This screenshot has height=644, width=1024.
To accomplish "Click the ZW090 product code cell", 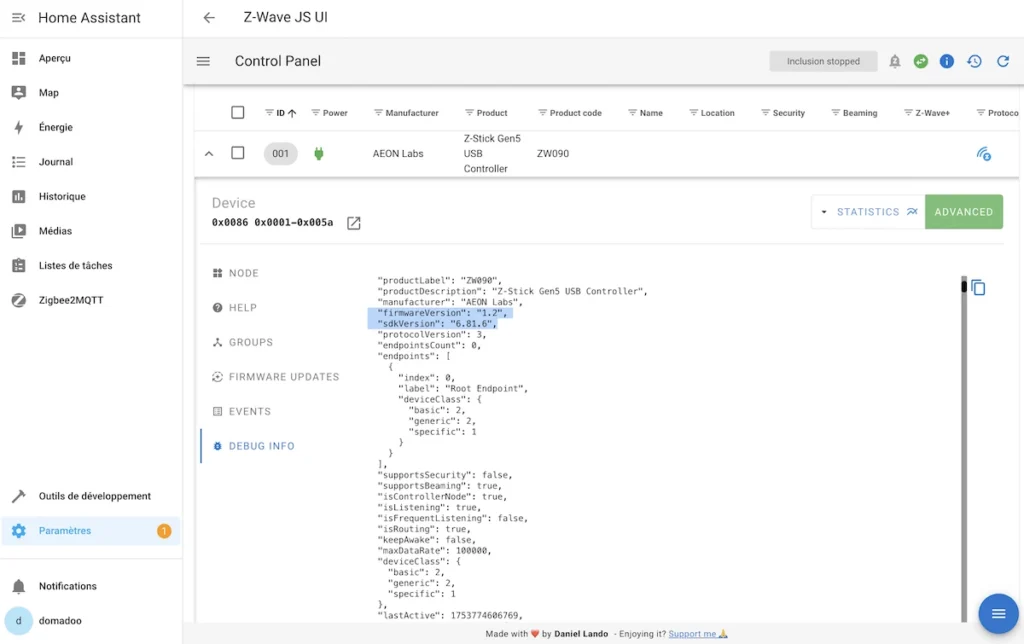I will pyautogui.click(x=552, y=153).
